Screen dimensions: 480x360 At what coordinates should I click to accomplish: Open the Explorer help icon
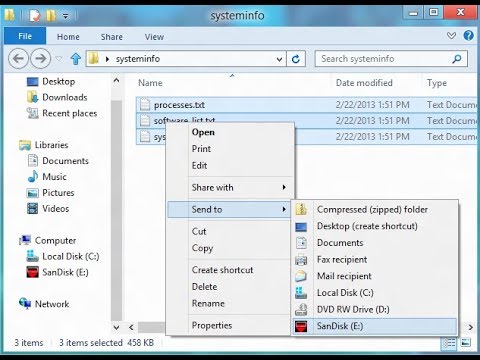[x=468, y=35]
